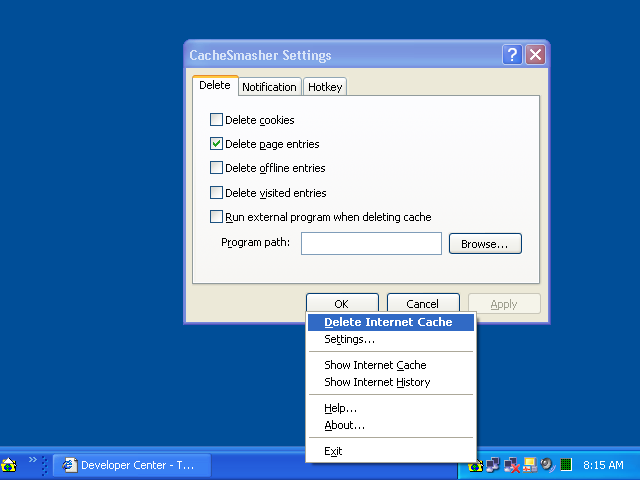
Task: Click the Apply button
Action: (504, 304)
